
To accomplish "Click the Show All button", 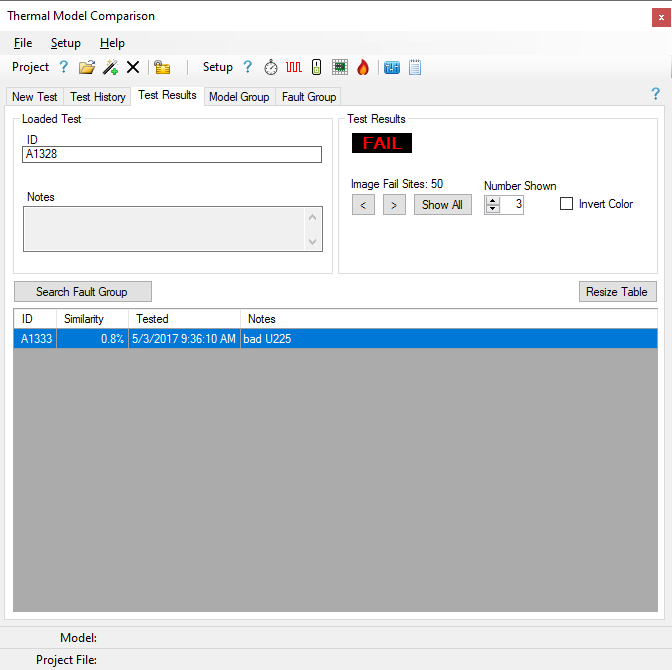I will tap(443, 205).
